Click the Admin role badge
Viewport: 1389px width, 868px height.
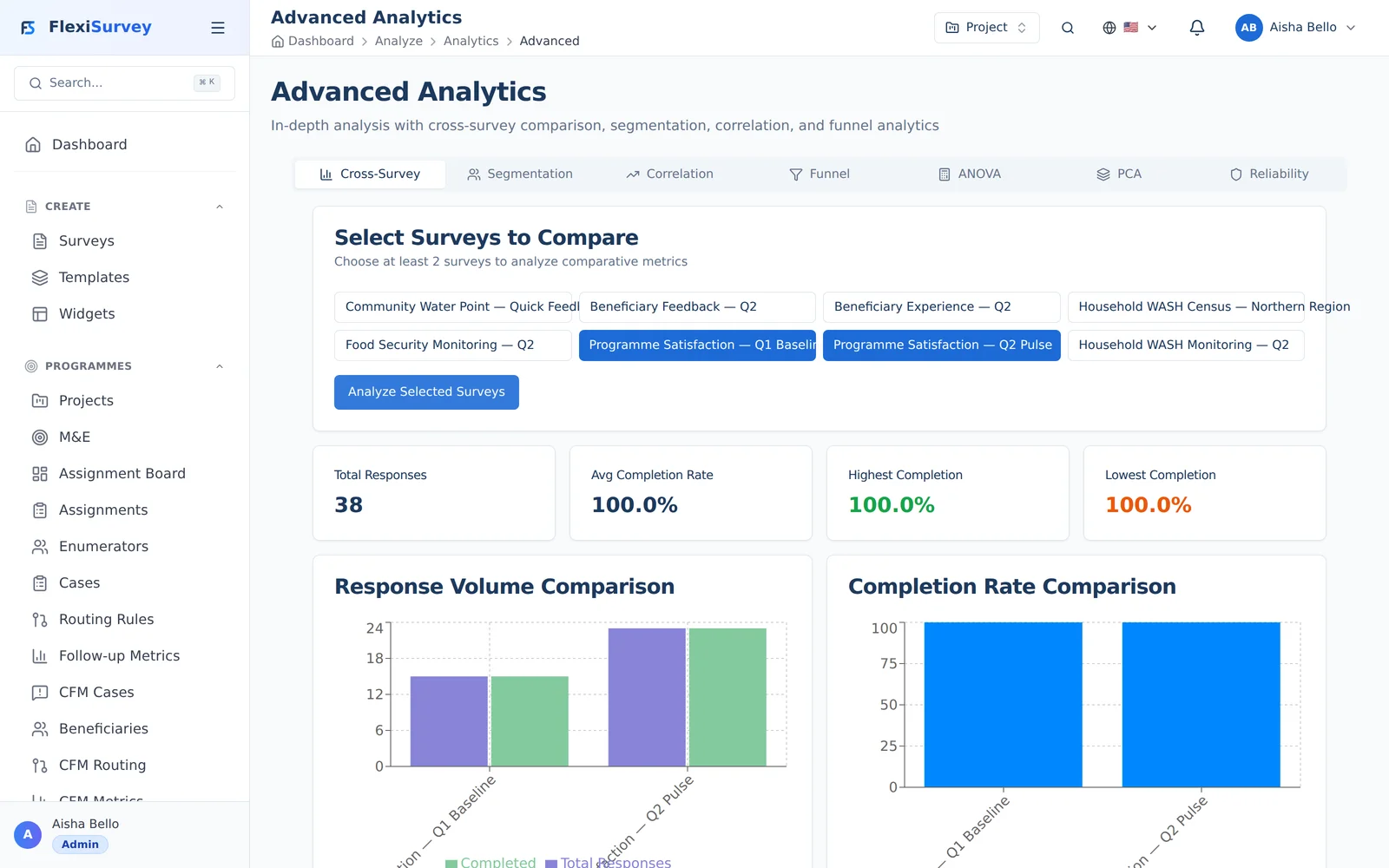[x=80, y=845]
